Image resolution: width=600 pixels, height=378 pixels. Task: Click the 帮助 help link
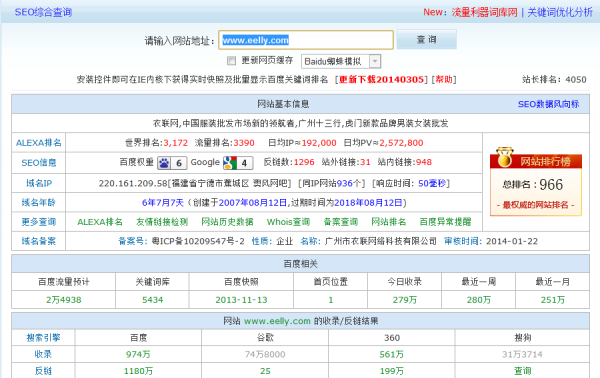(x=444, y=80)
